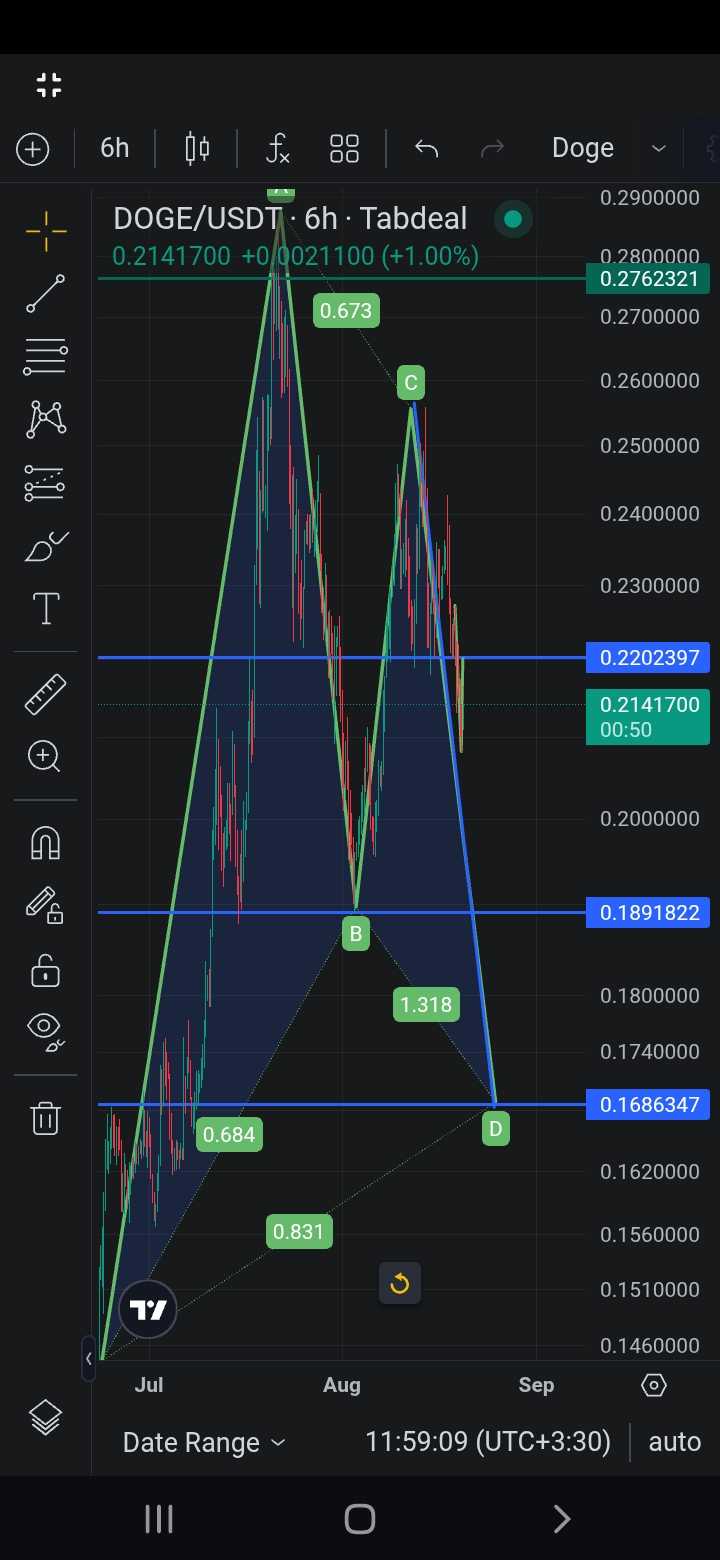Select the crosshair cursor tool
This screenshot has width=720, height=1560.
tap(46, 232)
